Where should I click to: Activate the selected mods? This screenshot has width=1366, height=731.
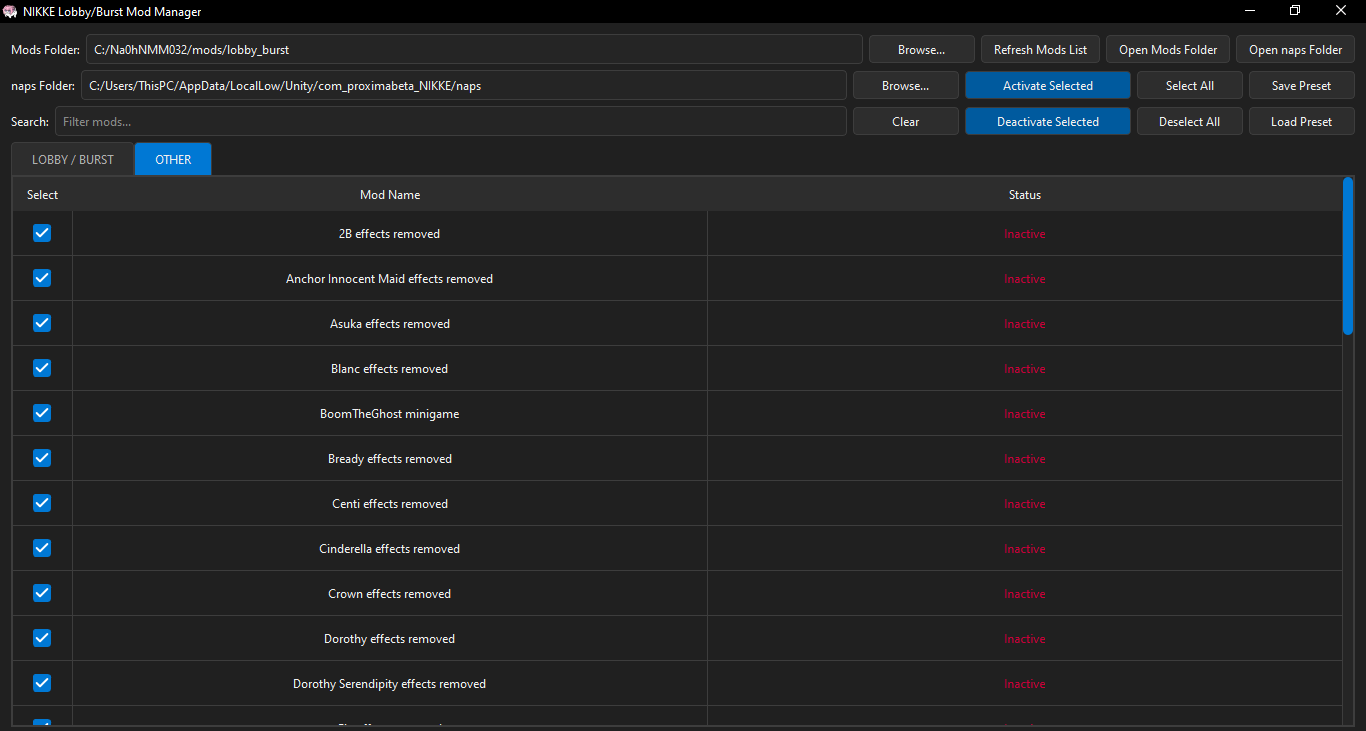pyautogui.click(x=1047, y=85)
